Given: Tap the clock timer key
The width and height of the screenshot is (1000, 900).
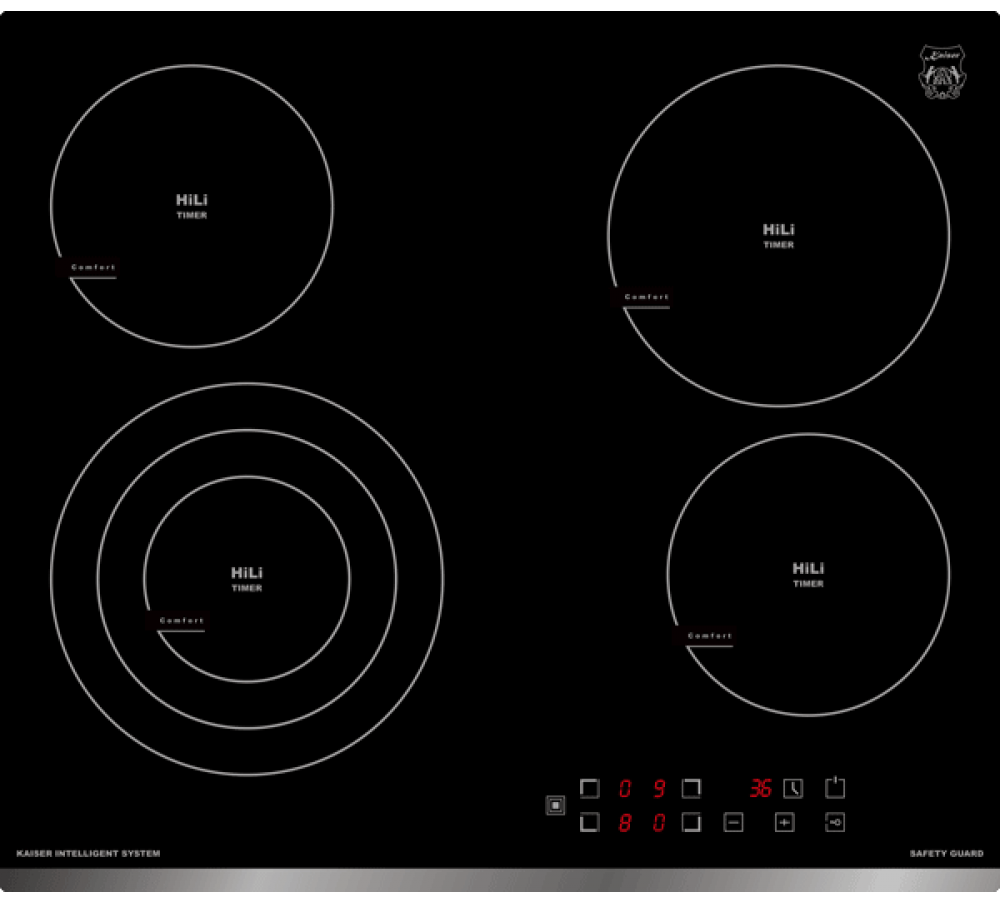Looking at the screenshot, I should (x=793, y=788).
